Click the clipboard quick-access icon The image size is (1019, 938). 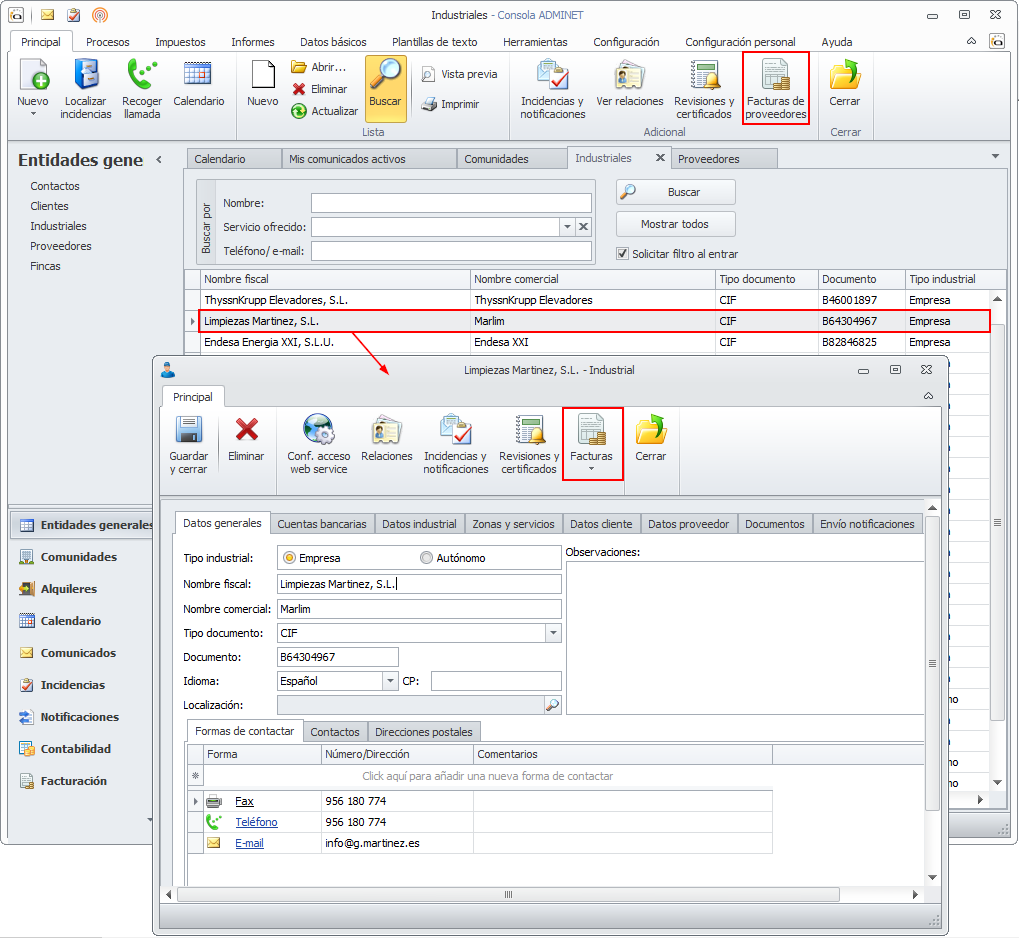click(74, 14)
